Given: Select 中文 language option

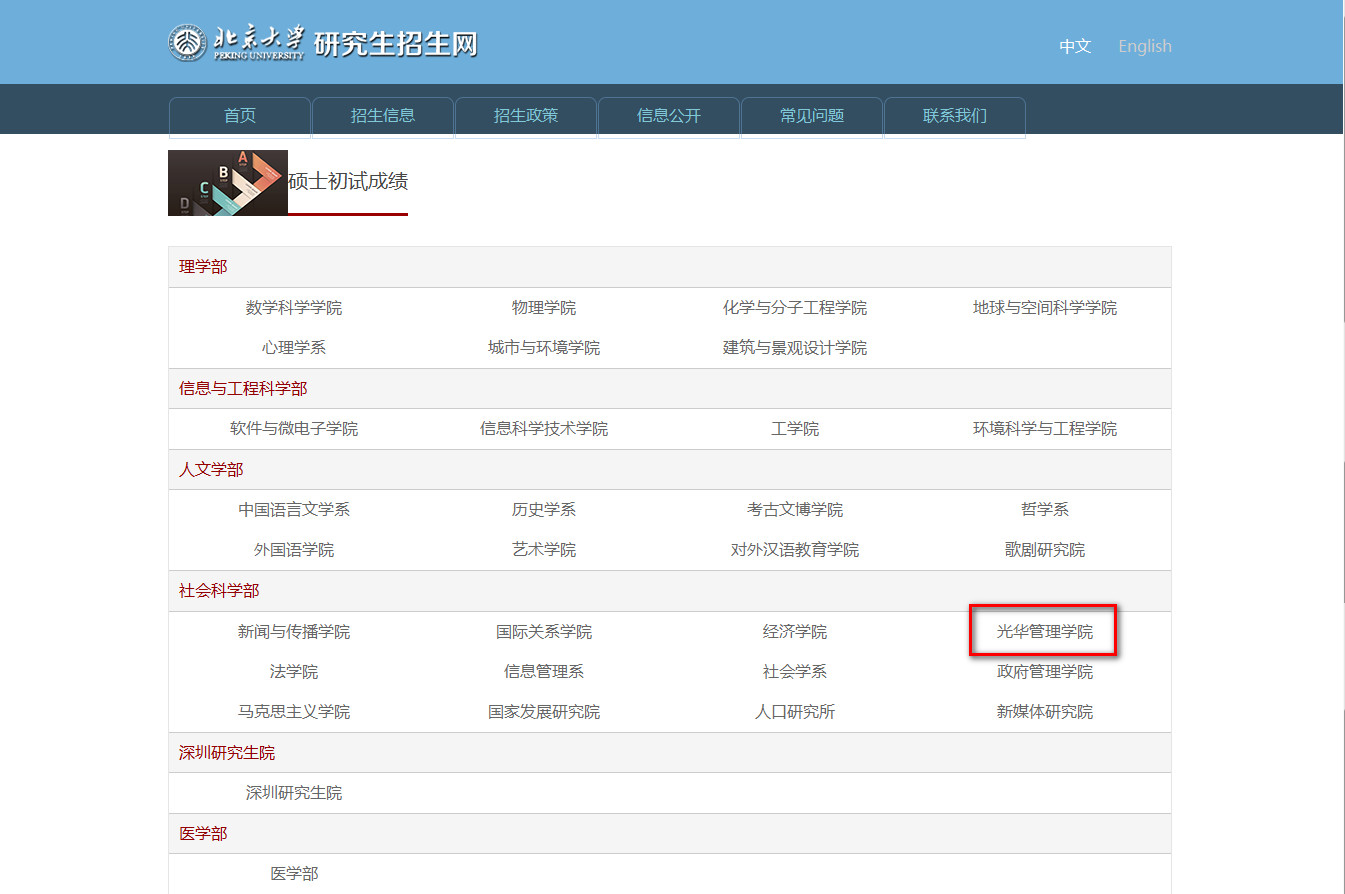Looking at the screenshot, I should pyautogui.click(x=1075, y=46).
